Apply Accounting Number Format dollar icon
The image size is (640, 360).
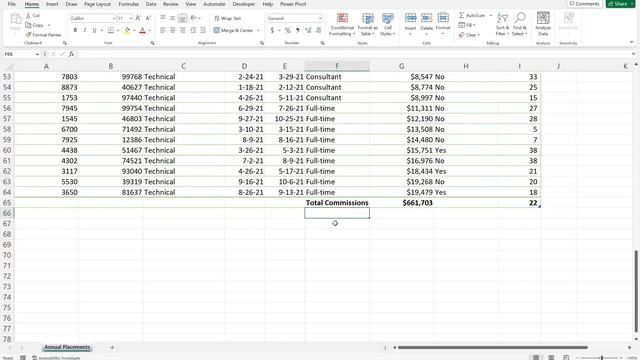[272, 31]
